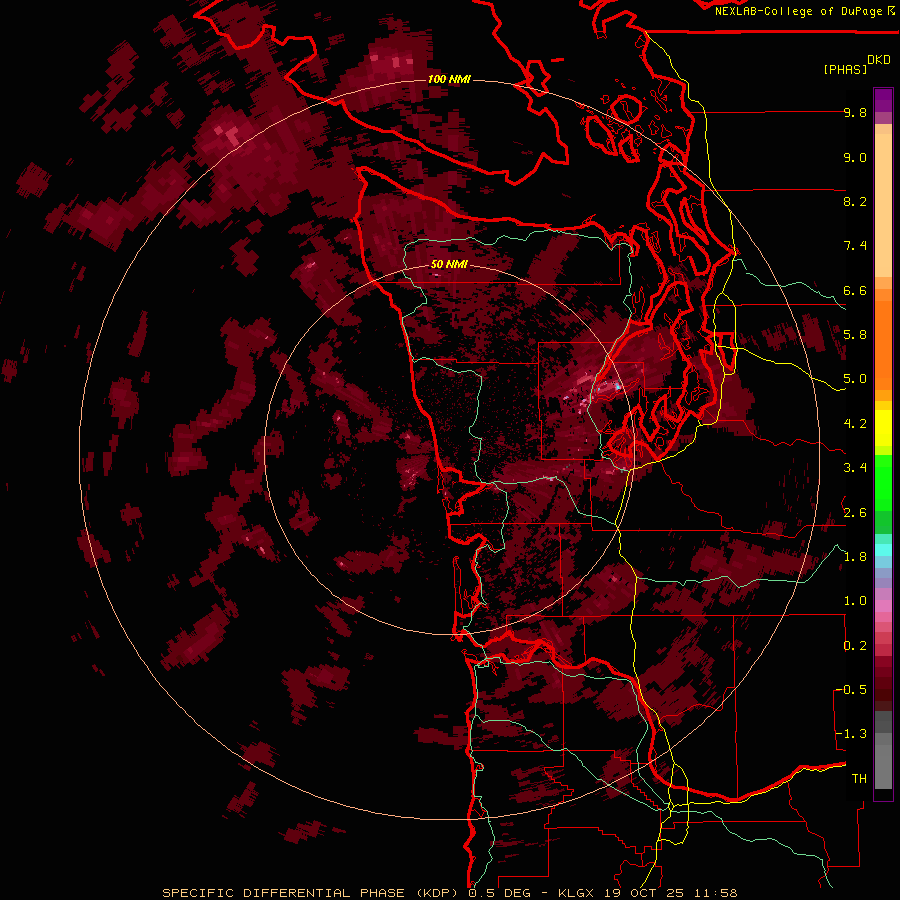900x900 pixels.
Task: Select the 5.8 value on the scale
Action: 855,335
